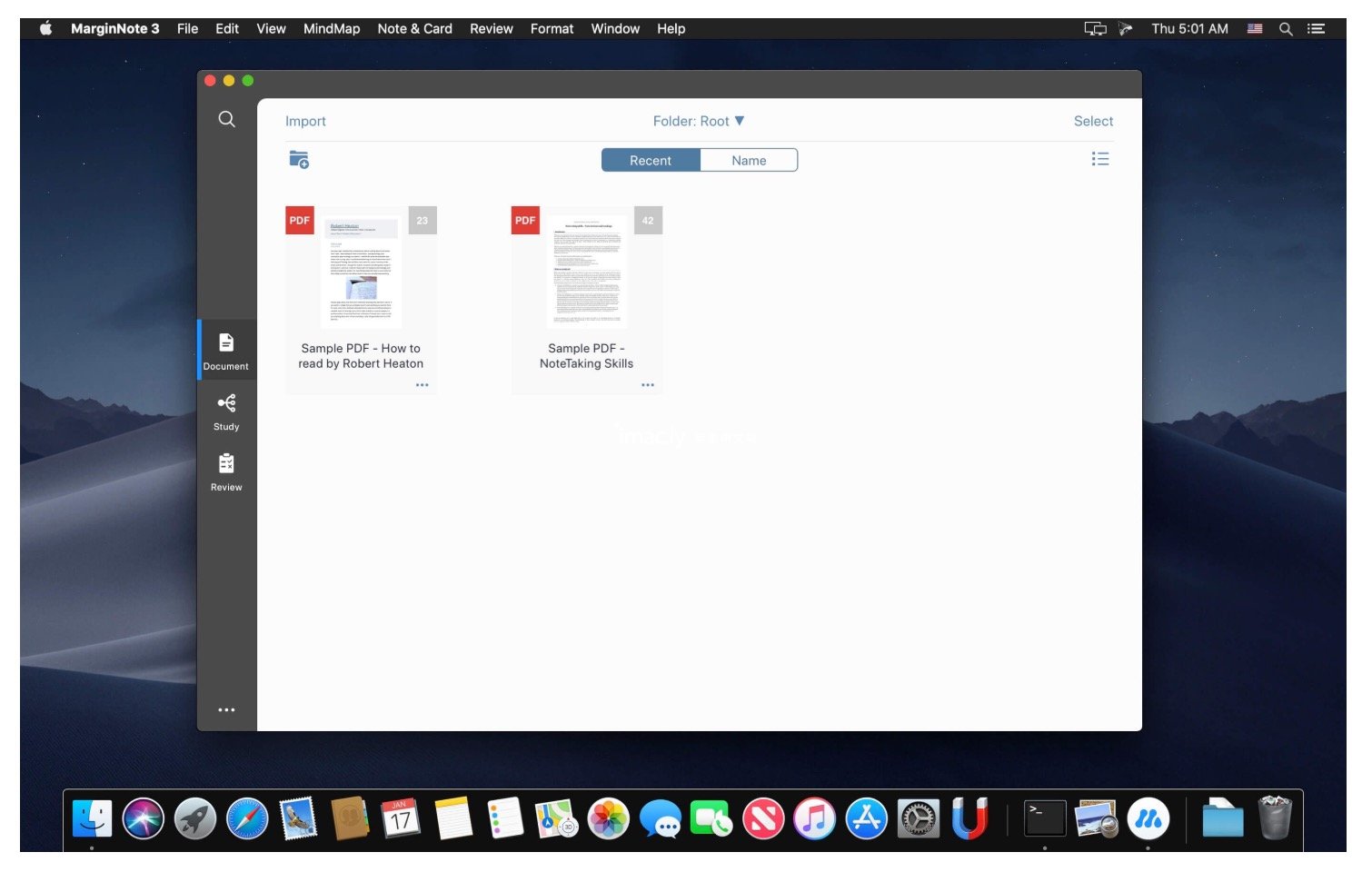Click title 'Sample PDF - How to read by Robert Heaton'
The width and height of the screenshot is (1372, 872).
(361, 356)
